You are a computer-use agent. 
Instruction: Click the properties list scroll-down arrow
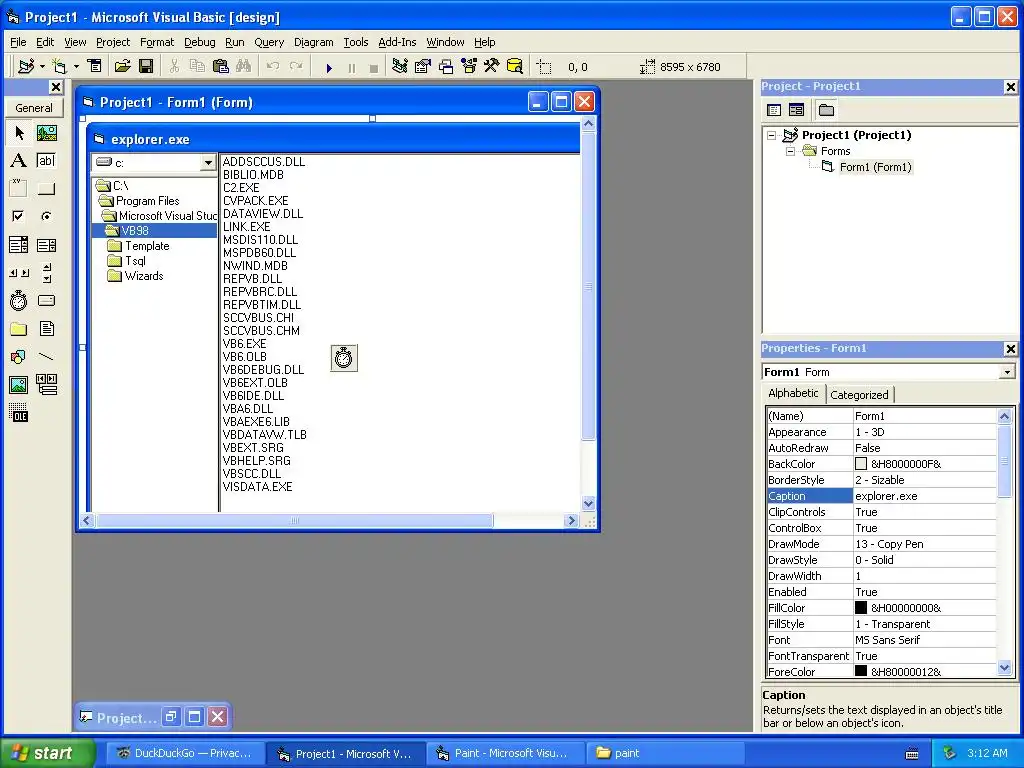click(1004, 668)
